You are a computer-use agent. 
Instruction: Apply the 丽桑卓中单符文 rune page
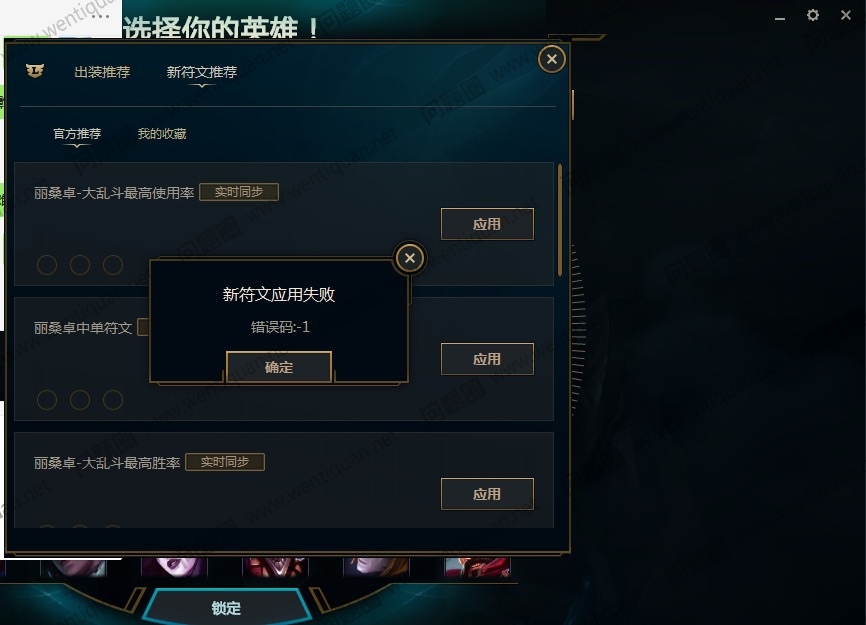click(487, 359)
